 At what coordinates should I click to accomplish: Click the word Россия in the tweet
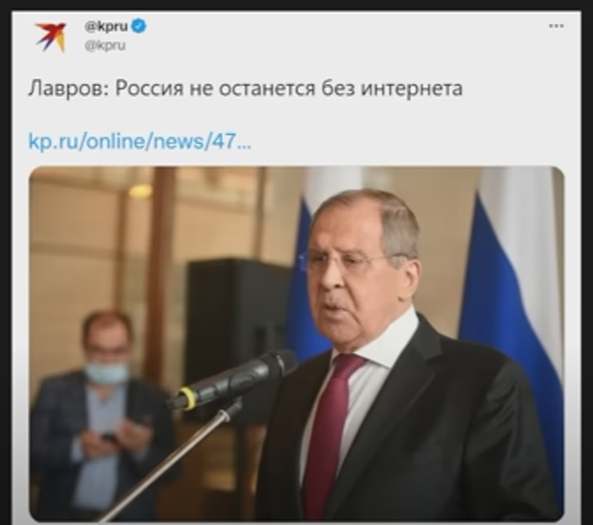[x=149, y=89]
